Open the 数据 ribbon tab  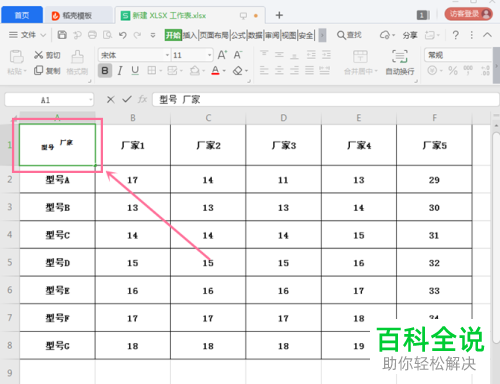point(255,35)
